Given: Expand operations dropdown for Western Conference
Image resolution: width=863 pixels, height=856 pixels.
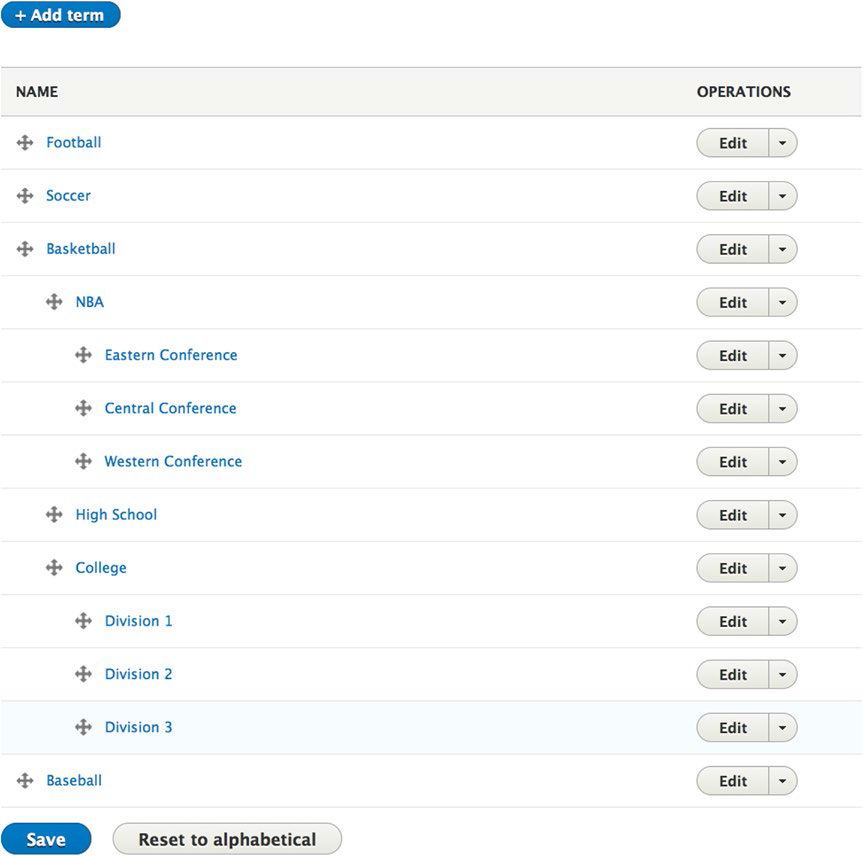Looking at the screenshot, I should point(782,462).
